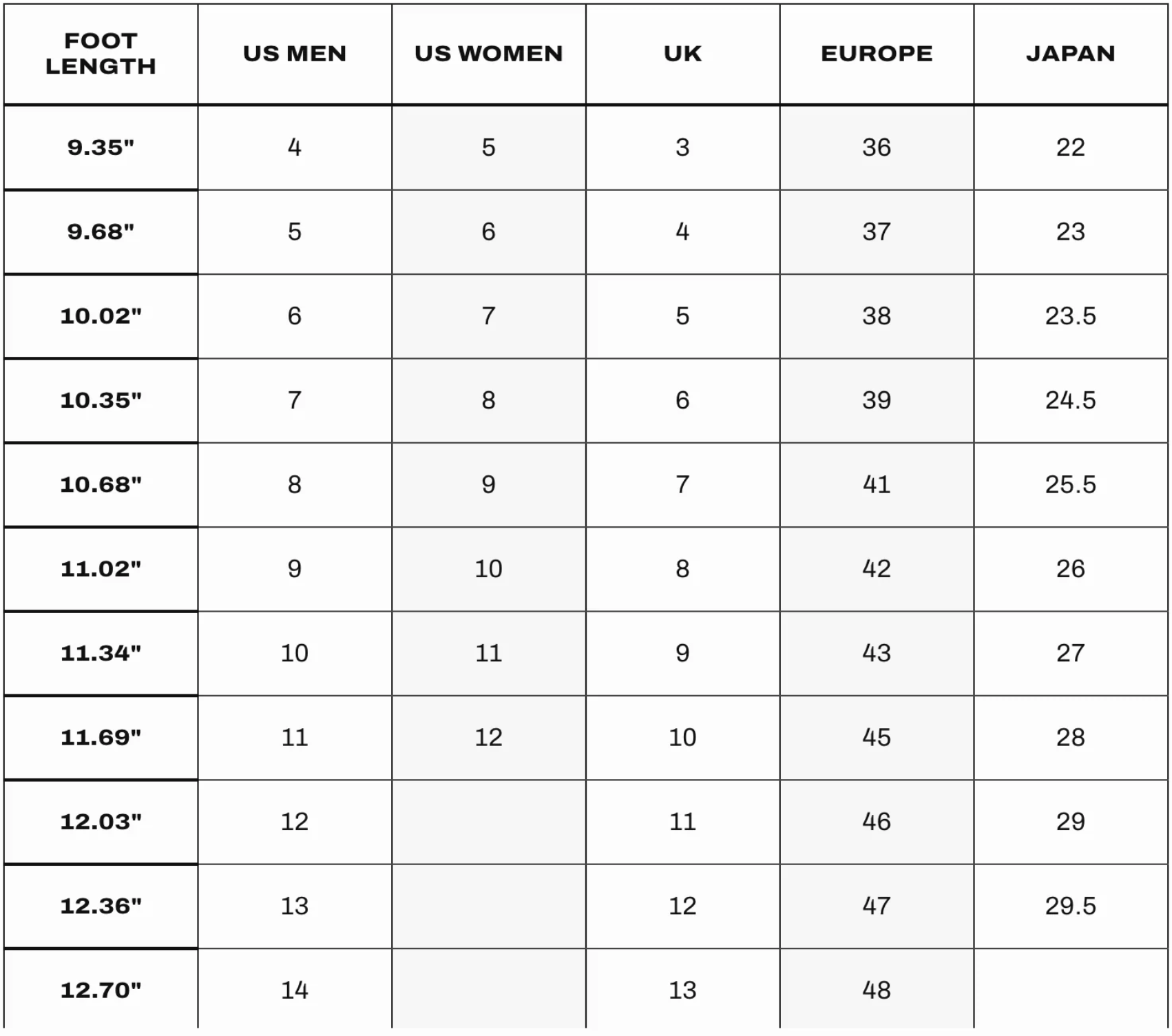This screenshot has width=1172, height=1036.
Task: Select the 10.02" foot length row label
Action: pos(101,316)
